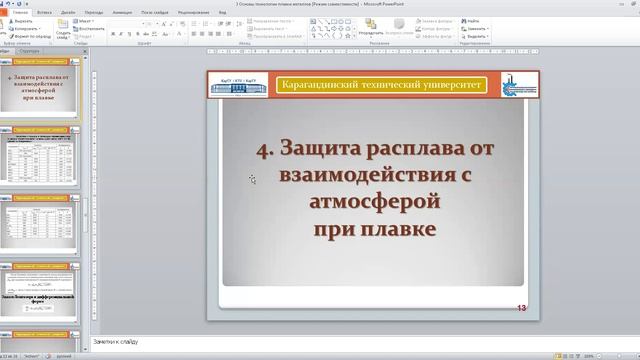Viewport: 640px width, 360px height.
Task: Select the right arrow shape in gallery
Action: (334, 29)
